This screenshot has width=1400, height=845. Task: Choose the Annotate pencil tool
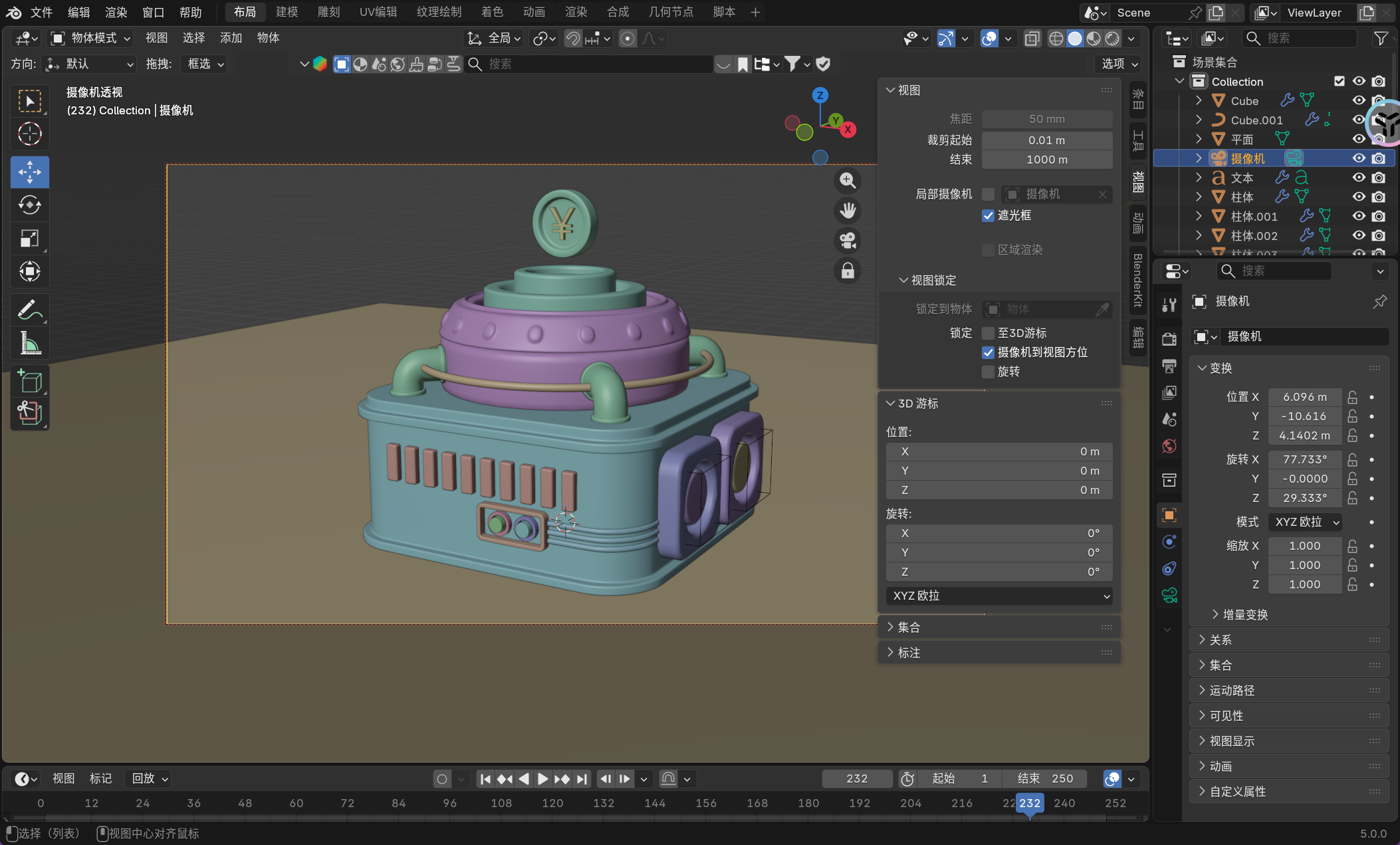click(29, 310)
